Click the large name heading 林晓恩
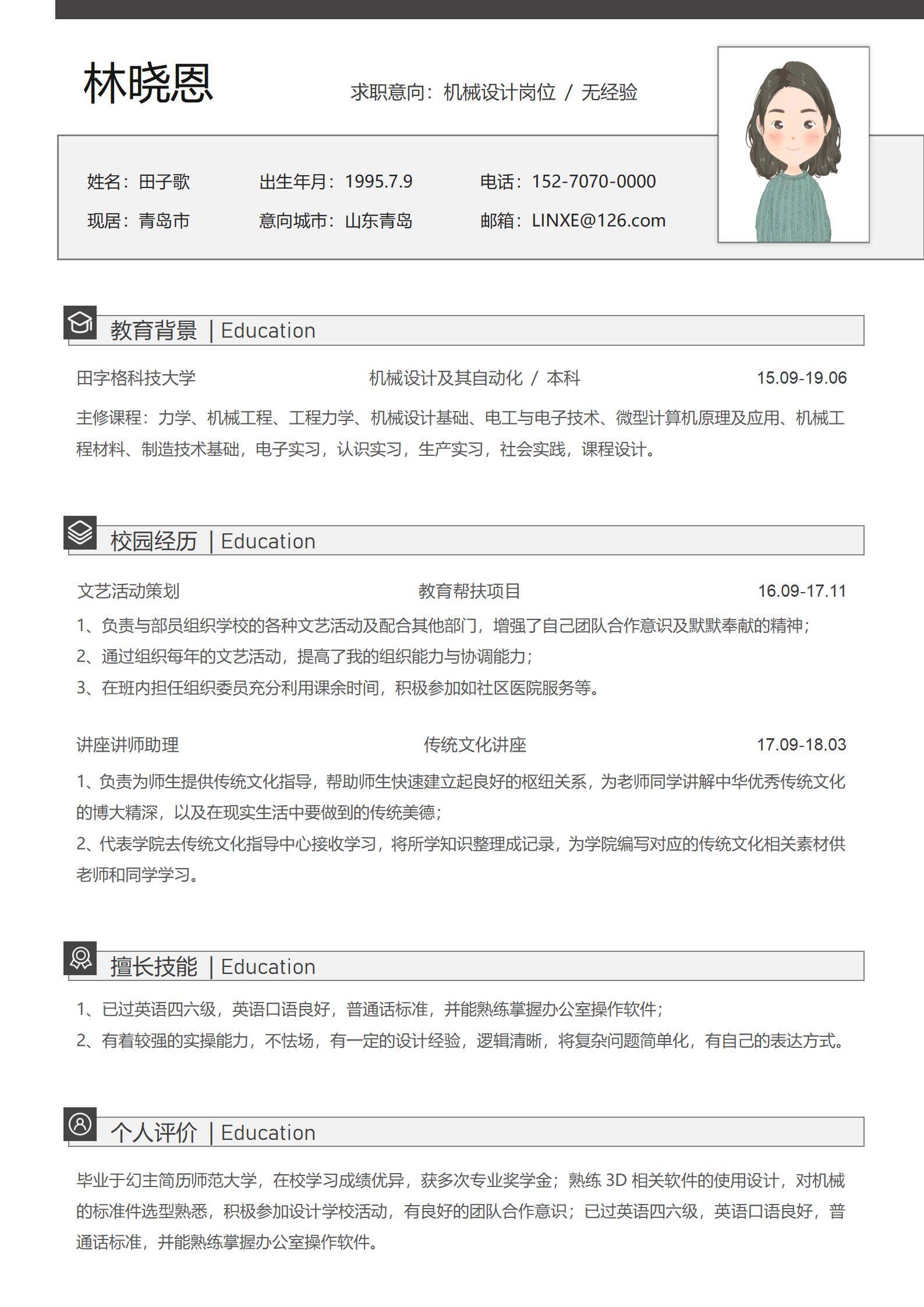924x1307 pixels. 148,84
